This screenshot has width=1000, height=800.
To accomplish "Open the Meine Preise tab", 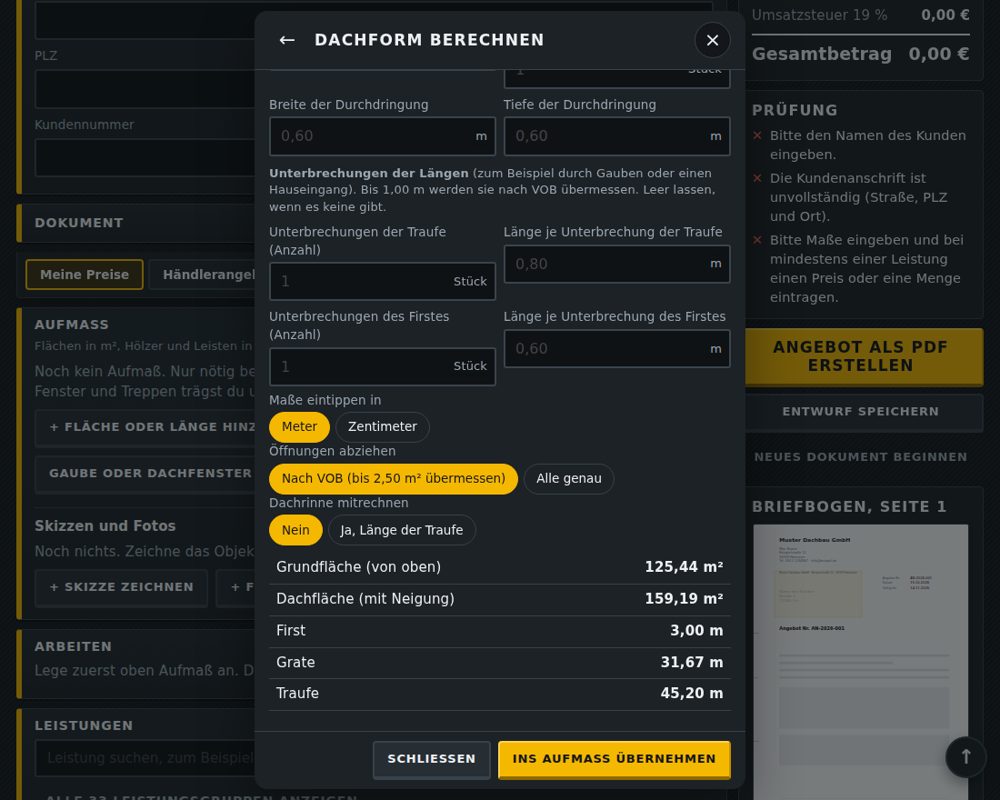I will point(84,275).
